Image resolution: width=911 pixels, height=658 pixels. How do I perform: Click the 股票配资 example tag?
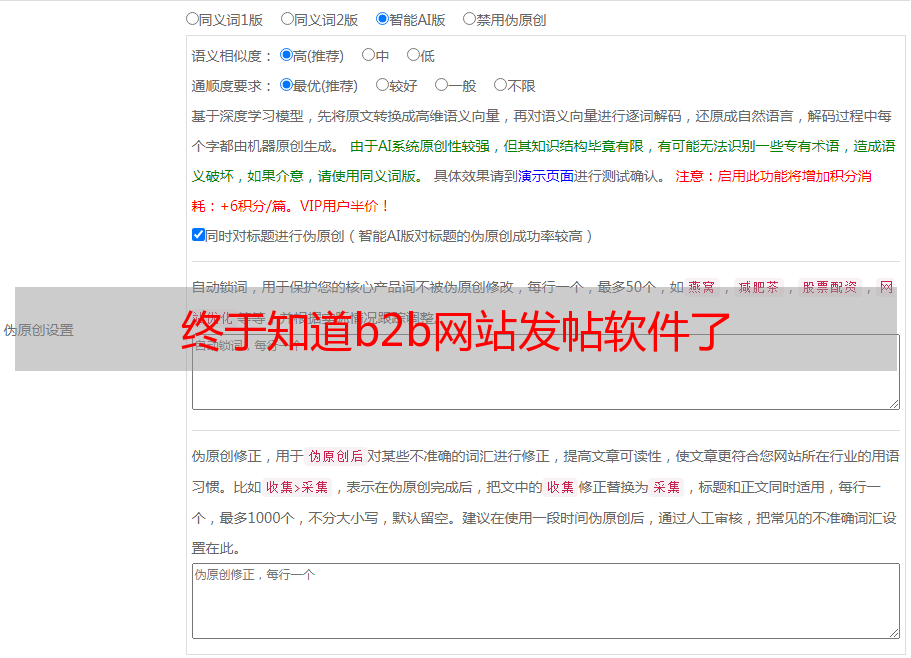pyautogui.click(x=830, y=287)
